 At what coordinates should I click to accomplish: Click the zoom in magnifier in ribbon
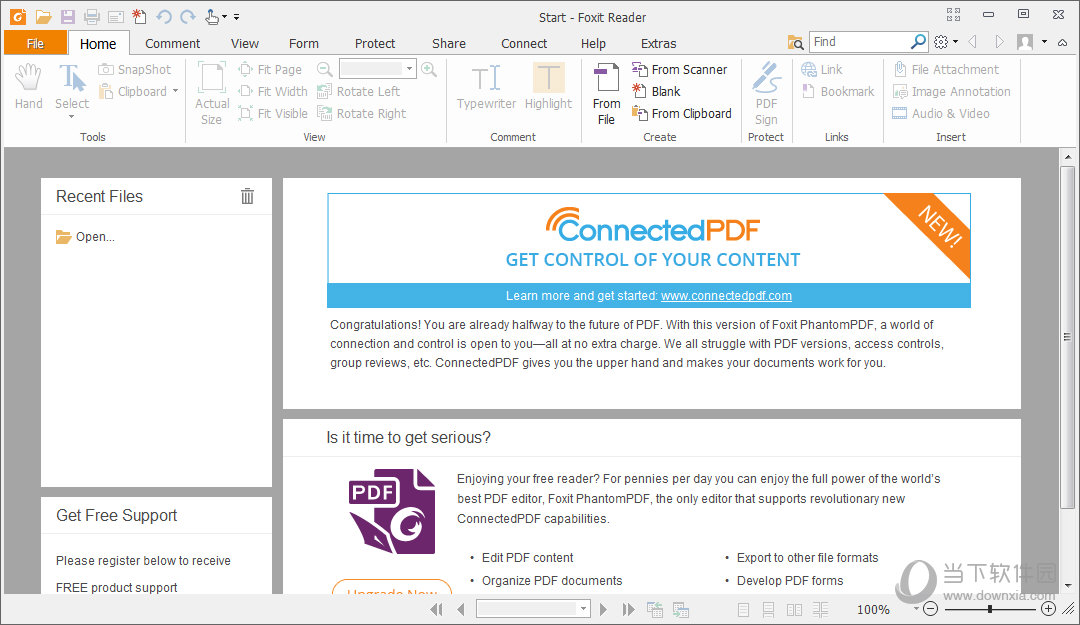429,69
